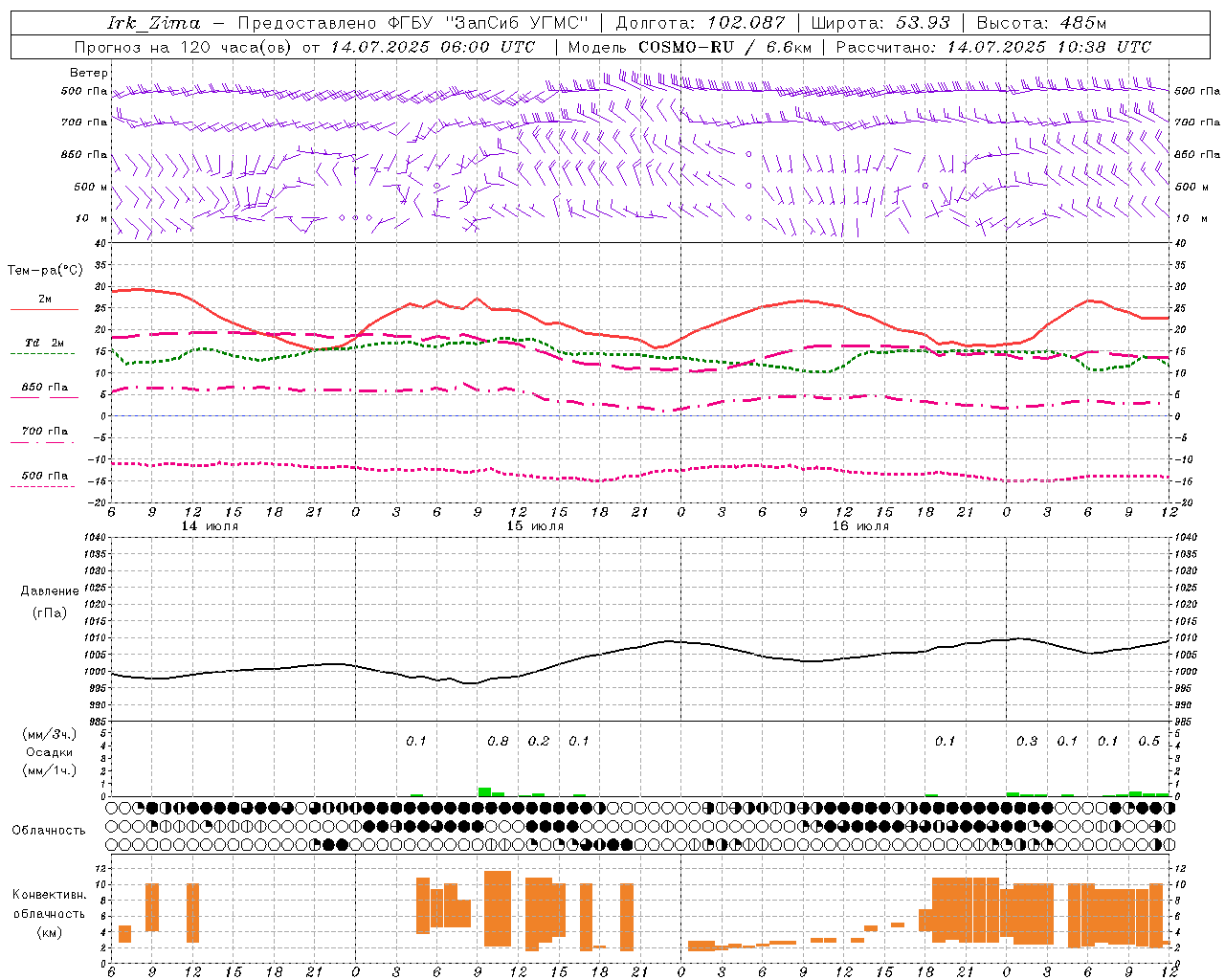Image resolution: width=1225 pixels, height=980 pixels.
Task: Click the 'Облачность' cloud cover label
Action: click(49, 831)
